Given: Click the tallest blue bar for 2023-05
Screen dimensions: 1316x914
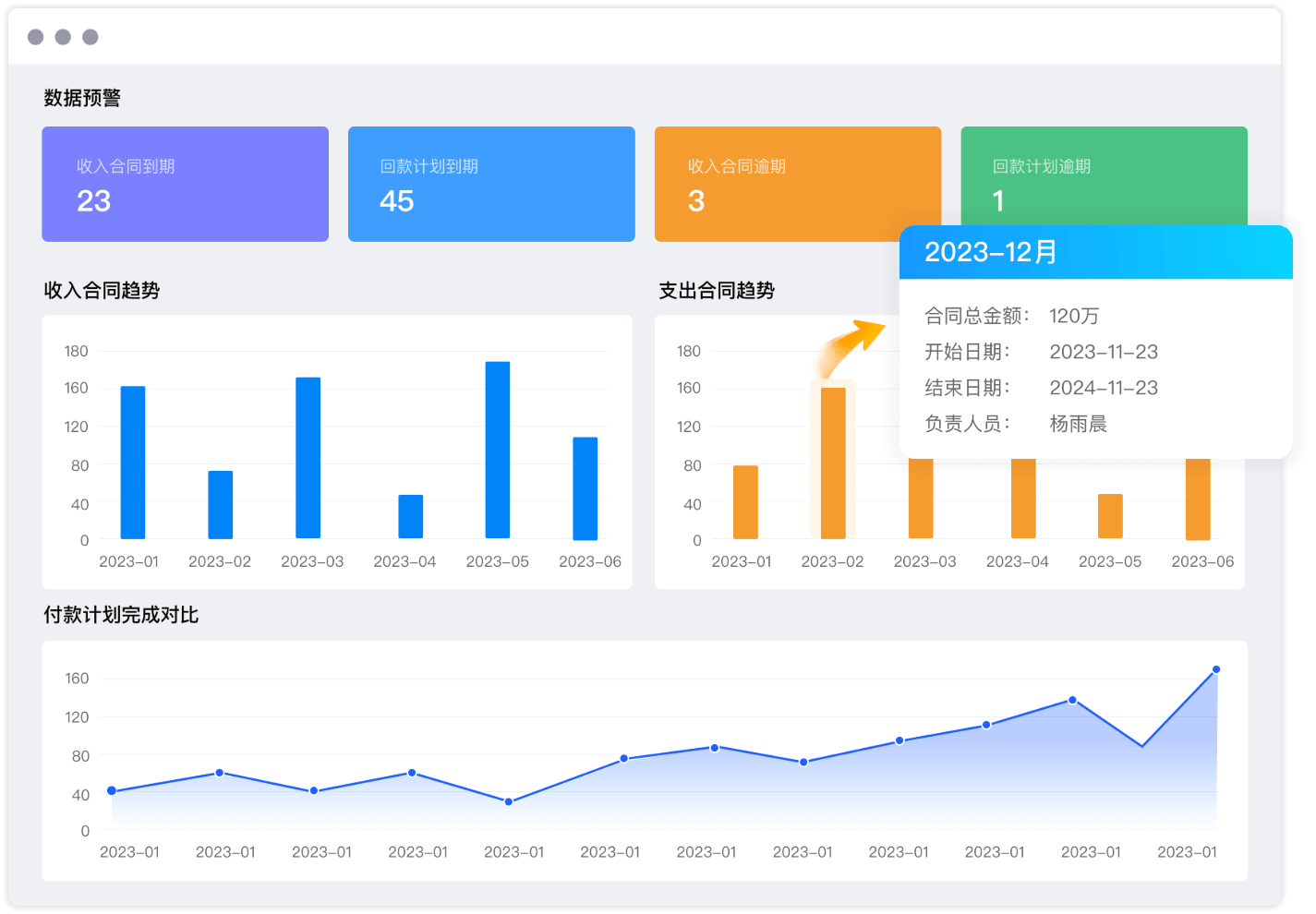Looking at the screenshot, I should [498, 450].
